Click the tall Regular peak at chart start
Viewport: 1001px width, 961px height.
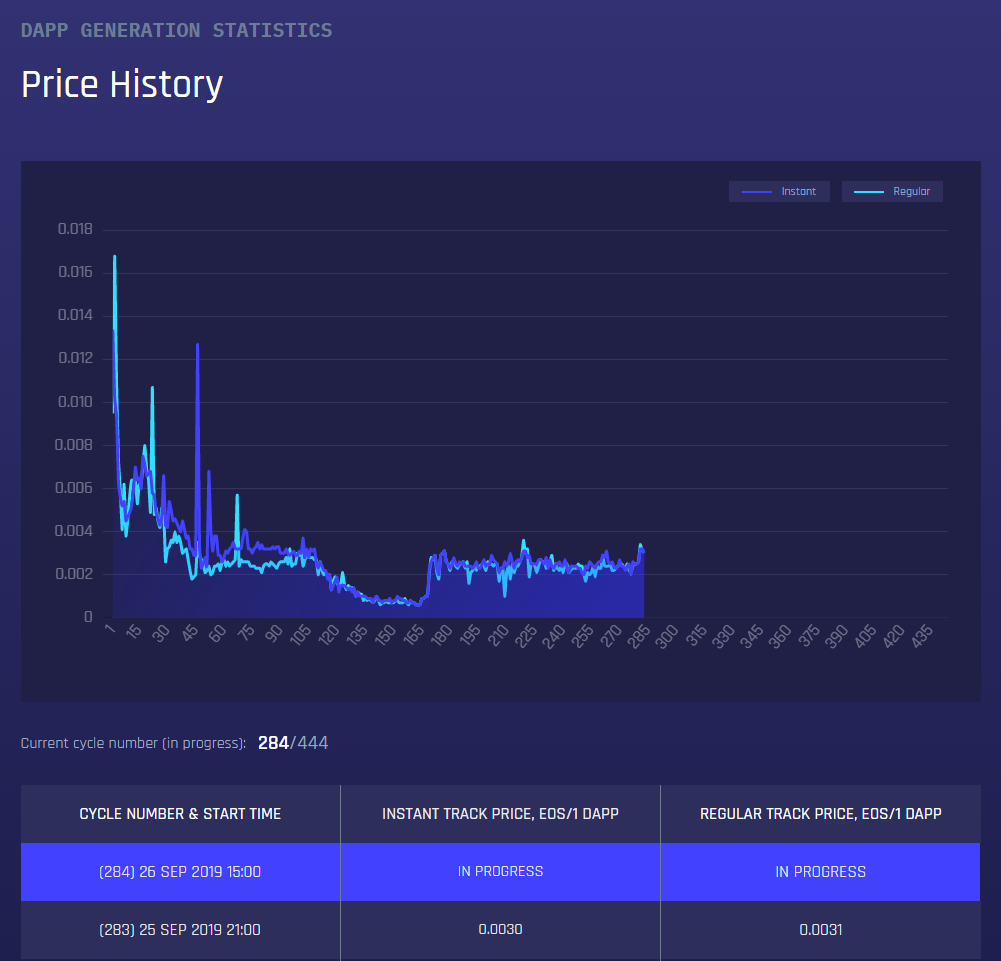[x=115, y=257]
